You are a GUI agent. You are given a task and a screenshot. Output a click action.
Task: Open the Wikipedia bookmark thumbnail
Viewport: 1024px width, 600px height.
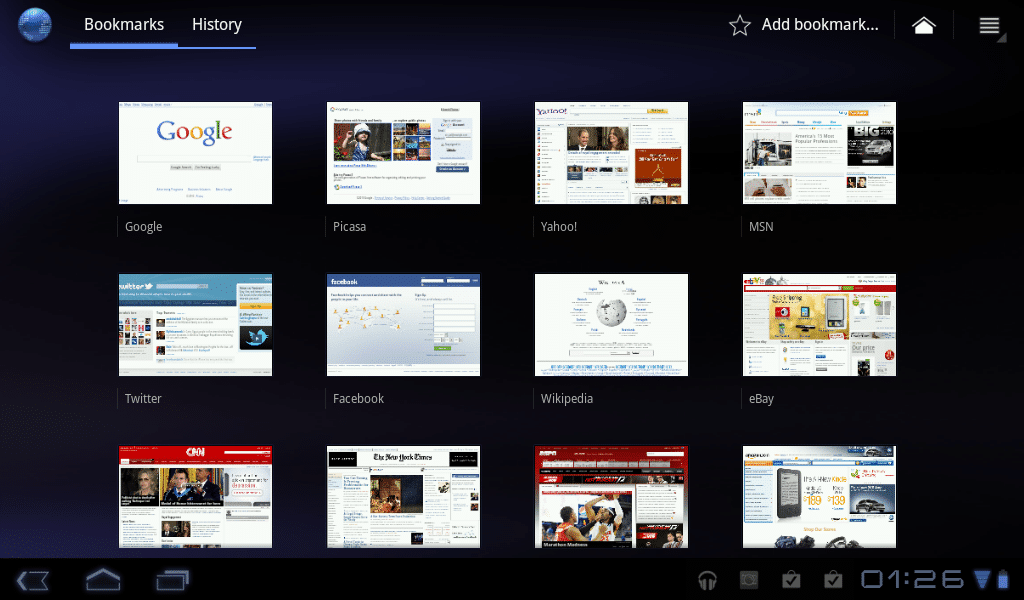(611, 324)
